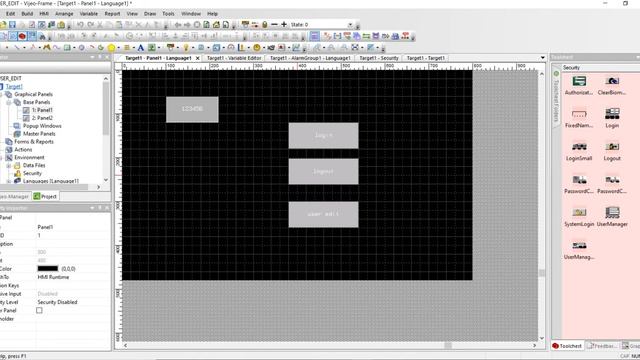Open the Draw menu
Screen dimensions: 640x360
150,13
